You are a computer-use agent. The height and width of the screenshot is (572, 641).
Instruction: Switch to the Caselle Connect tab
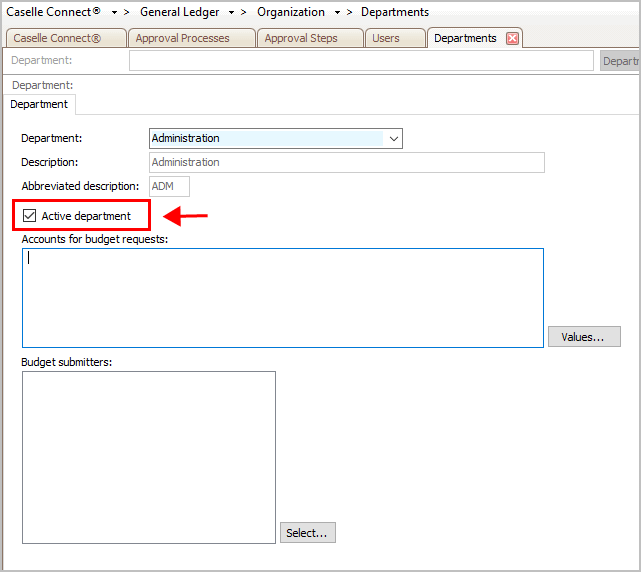pos(65,38)
